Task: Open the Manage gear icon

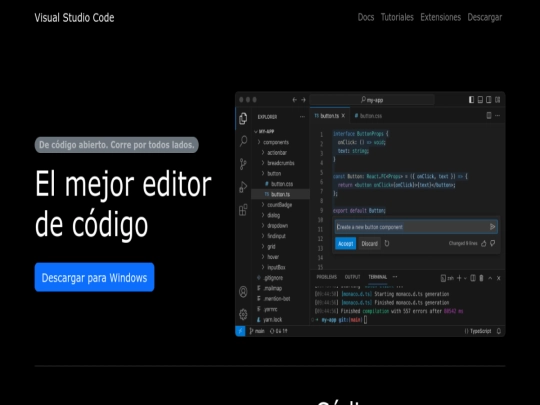Action: coord(243,314)
